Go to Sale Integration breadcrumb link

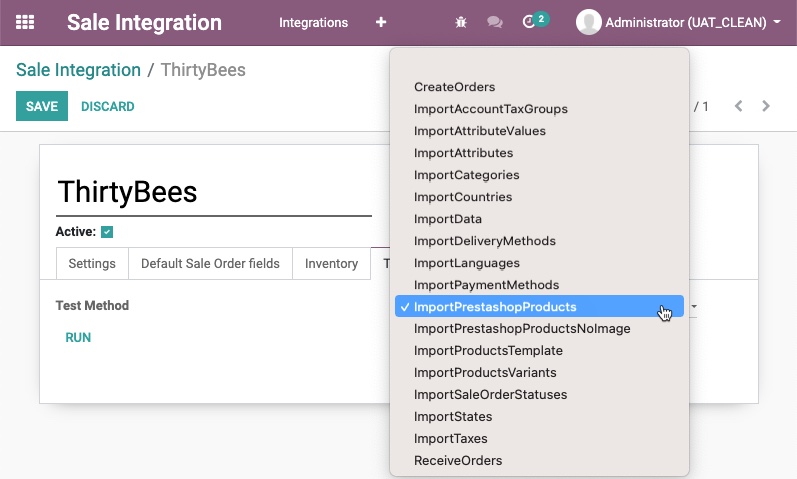tap(78, 70)
